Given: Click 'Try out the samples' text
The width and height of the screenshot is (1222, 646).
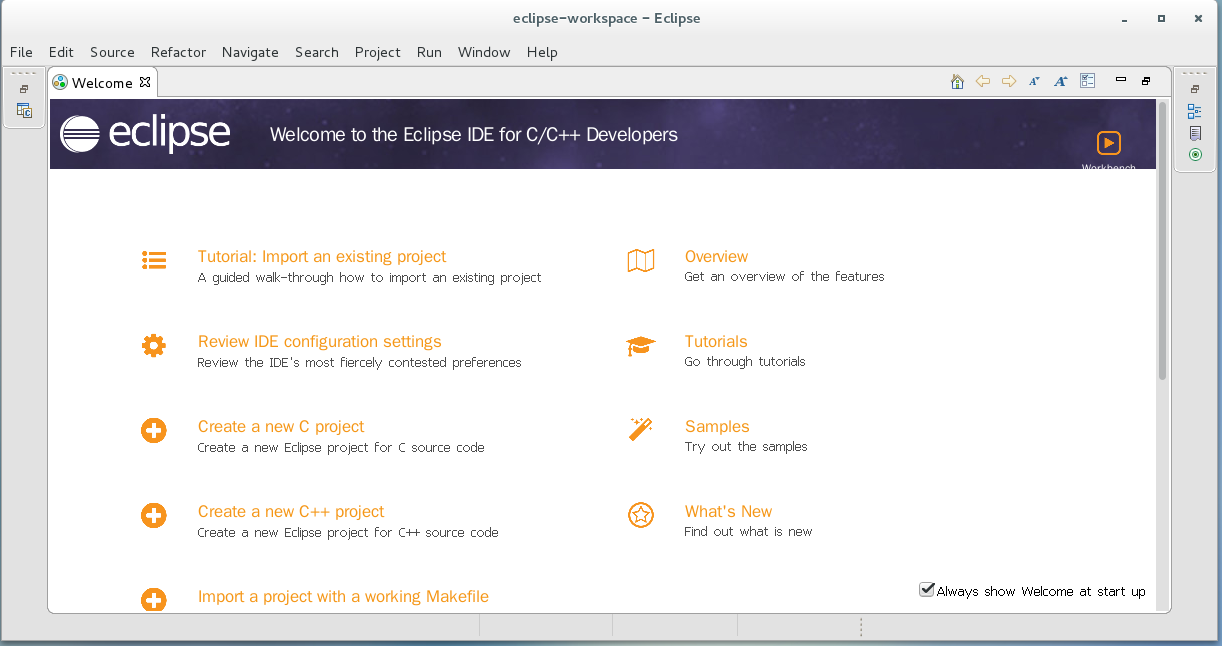Looking at the screenshot, I should coord(746,447).
